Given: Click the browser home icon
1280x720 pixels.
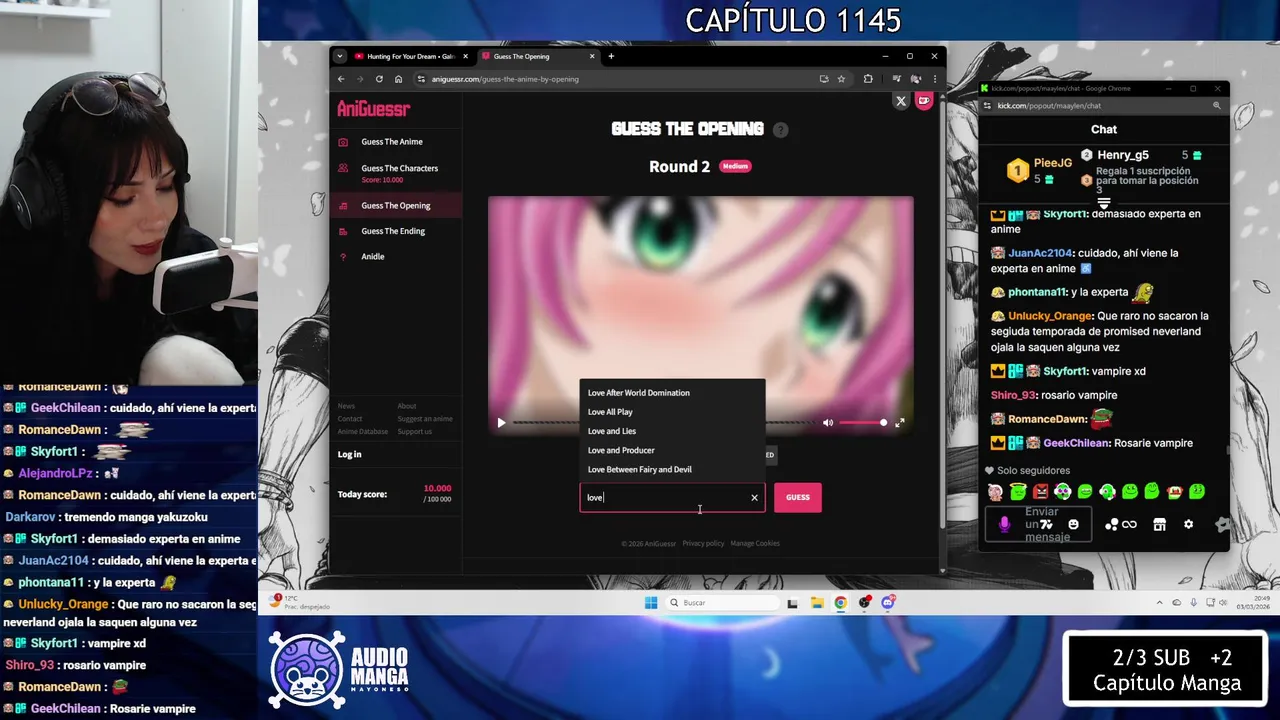Looking at the screenshot, I should coord(398,79).
